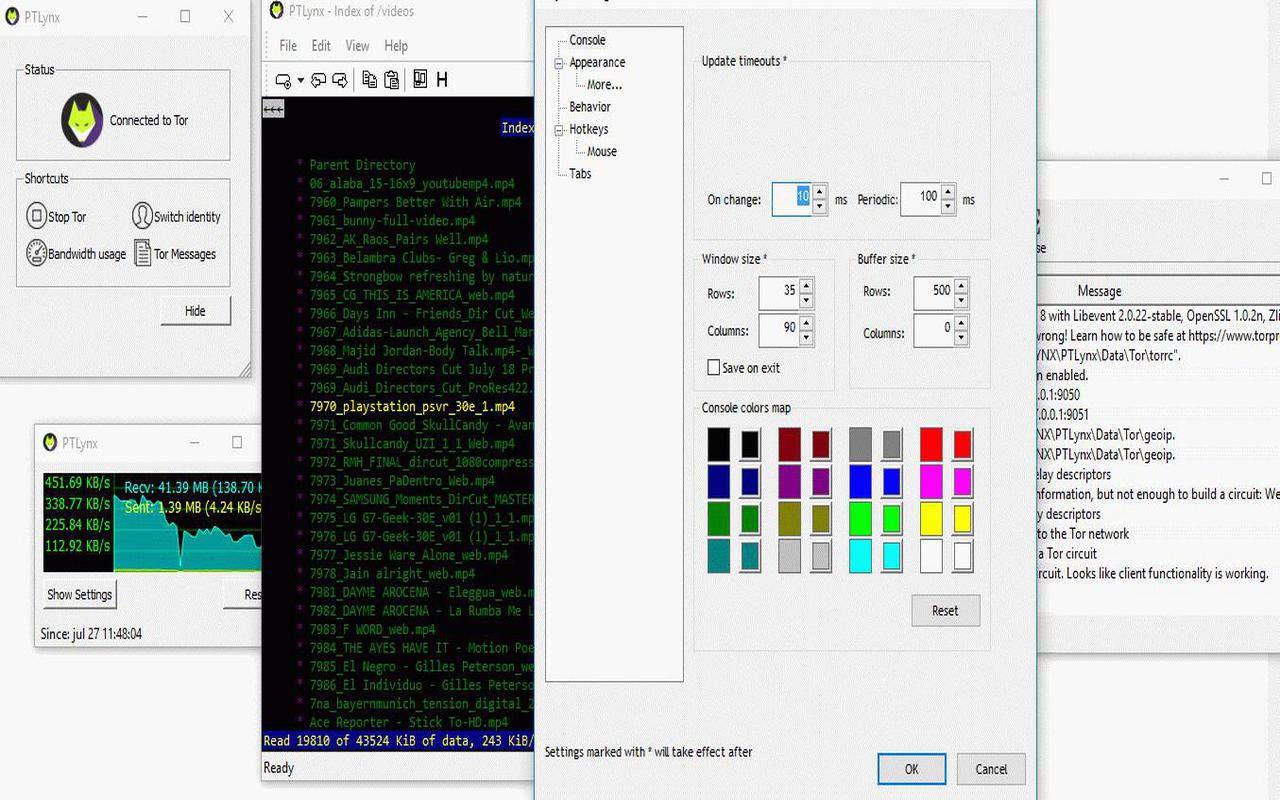1280x800 pixels.
Task: Click the OK button
Action: [x=911, y=769]
